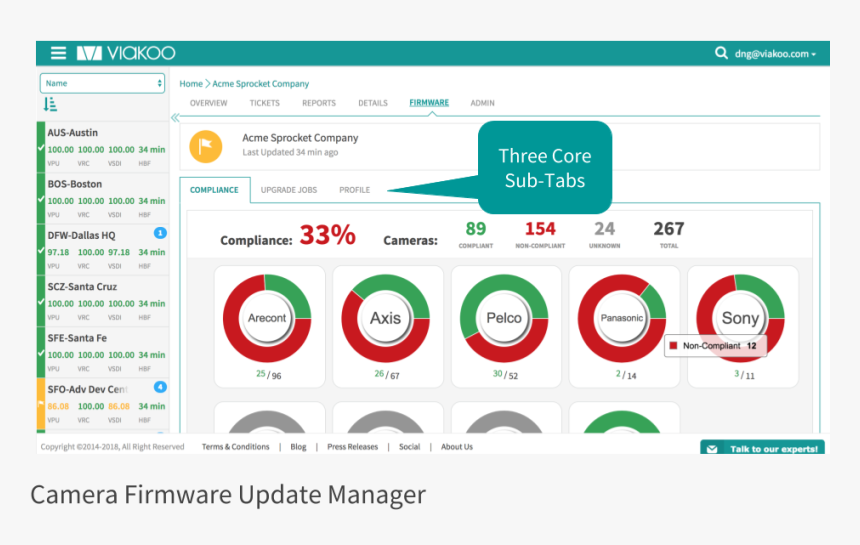Click SFO-Adv Dev notification badge 4
Viewport: 860px width, 545px height.
click(x=160, y=387)
